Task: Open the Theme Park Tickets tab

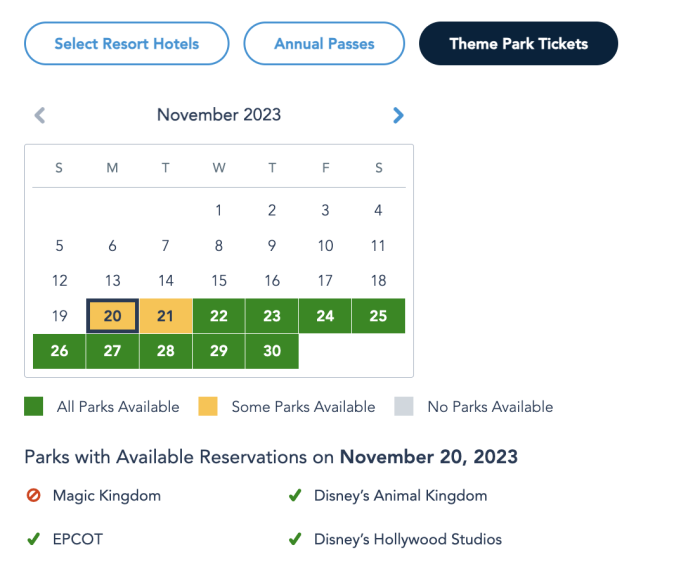Action: point(518,44)
